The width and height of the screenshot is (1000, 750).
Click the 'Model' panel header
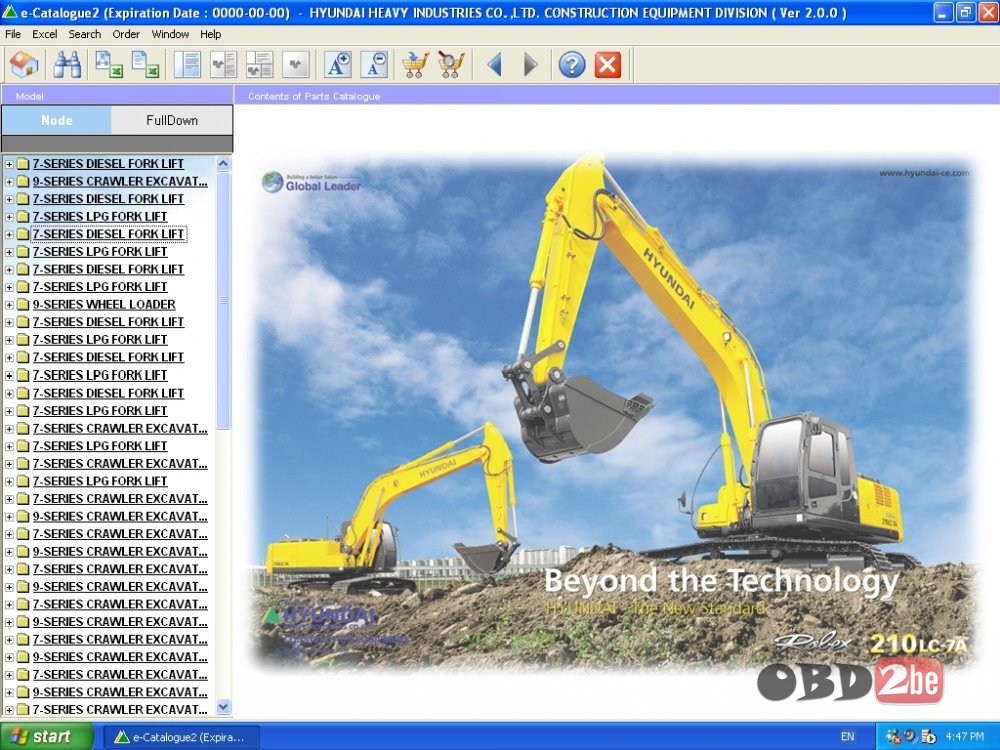point(29,96)
